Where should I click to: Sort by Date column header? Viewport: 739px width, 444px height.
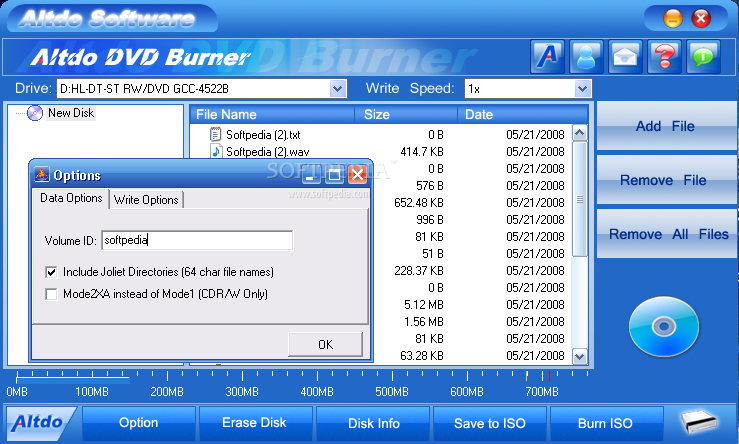click(x=522, y=115)
